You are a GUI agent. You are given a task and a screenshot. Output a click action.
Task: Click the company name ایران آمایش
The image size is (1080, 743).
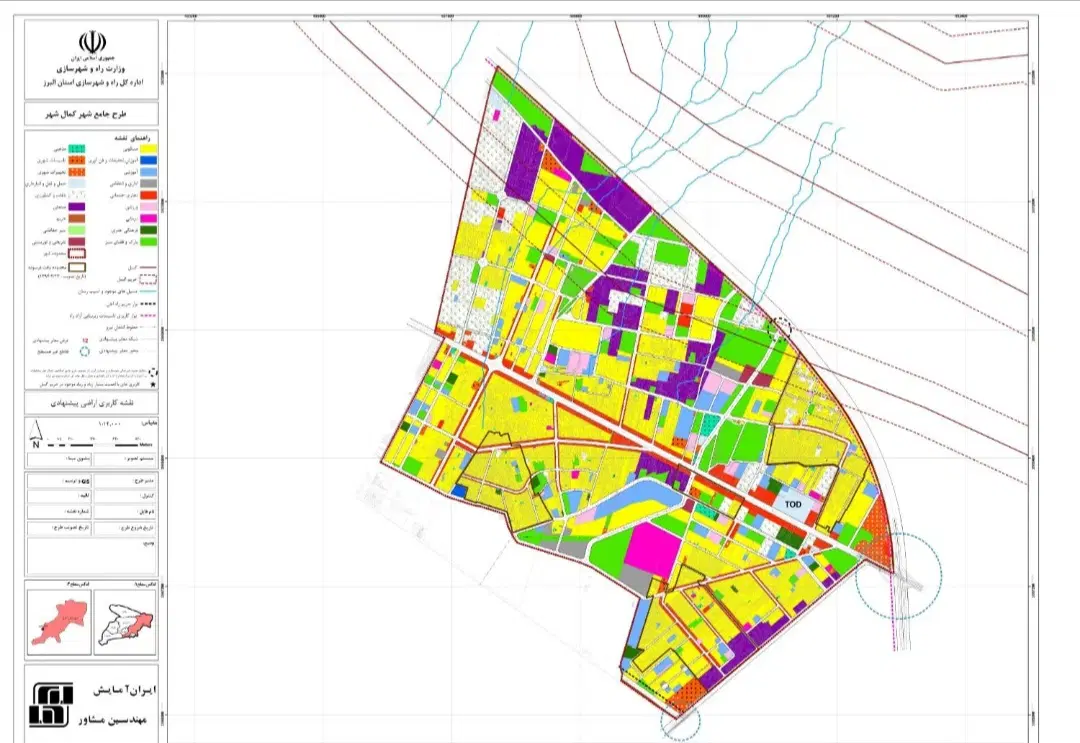125,689
